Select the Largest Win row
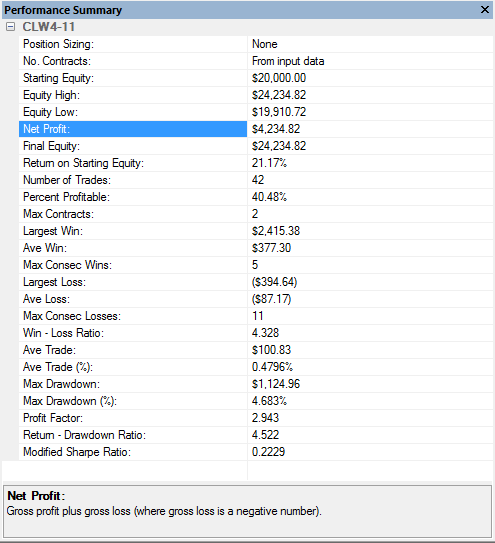This screenshot has width=495, height=543. (256, 231)
